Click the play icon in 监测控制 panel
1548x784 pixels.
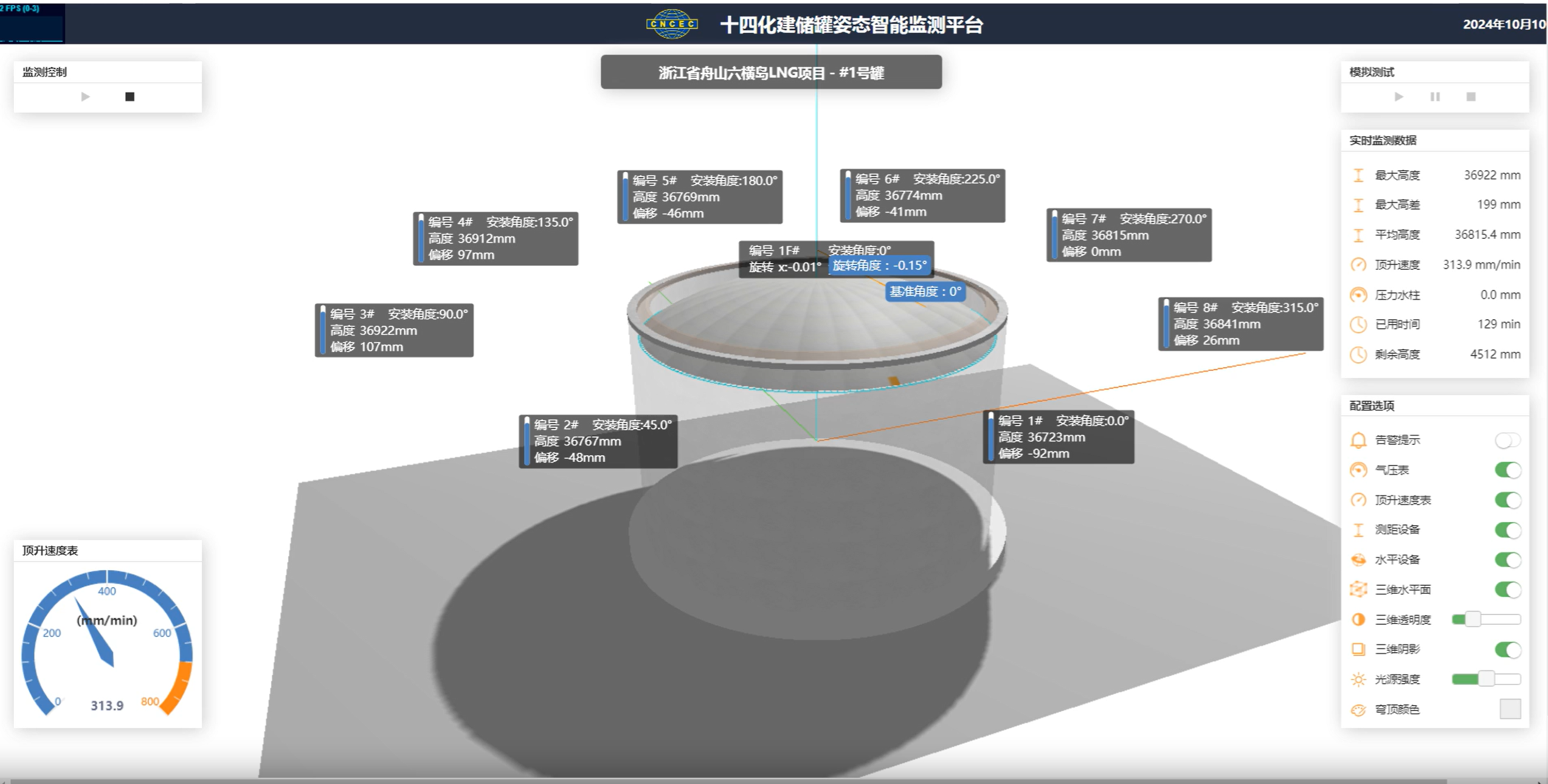point(85,97)
